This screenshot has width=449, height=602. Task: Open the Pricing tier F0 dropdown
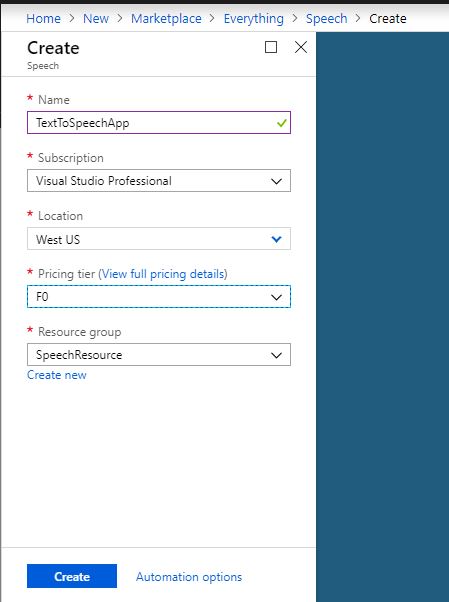159,296
